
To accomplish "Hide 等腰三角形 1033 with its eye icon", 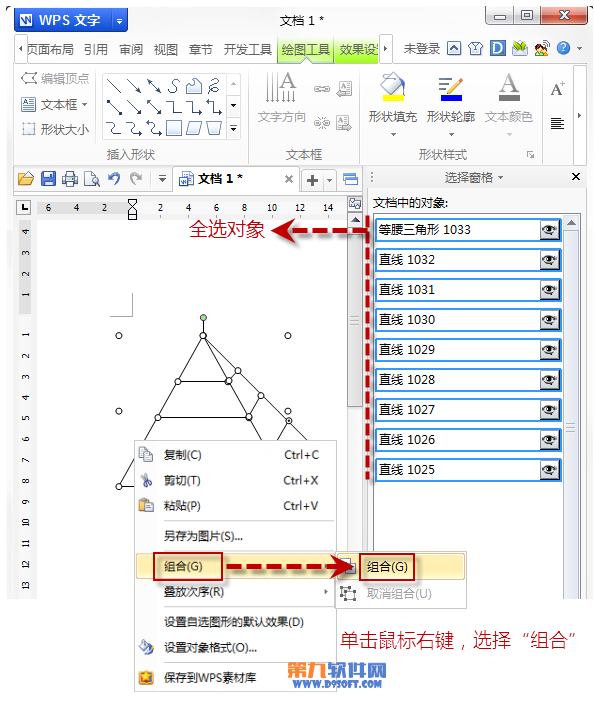I will pyautogui.click(x=549, y=230).
